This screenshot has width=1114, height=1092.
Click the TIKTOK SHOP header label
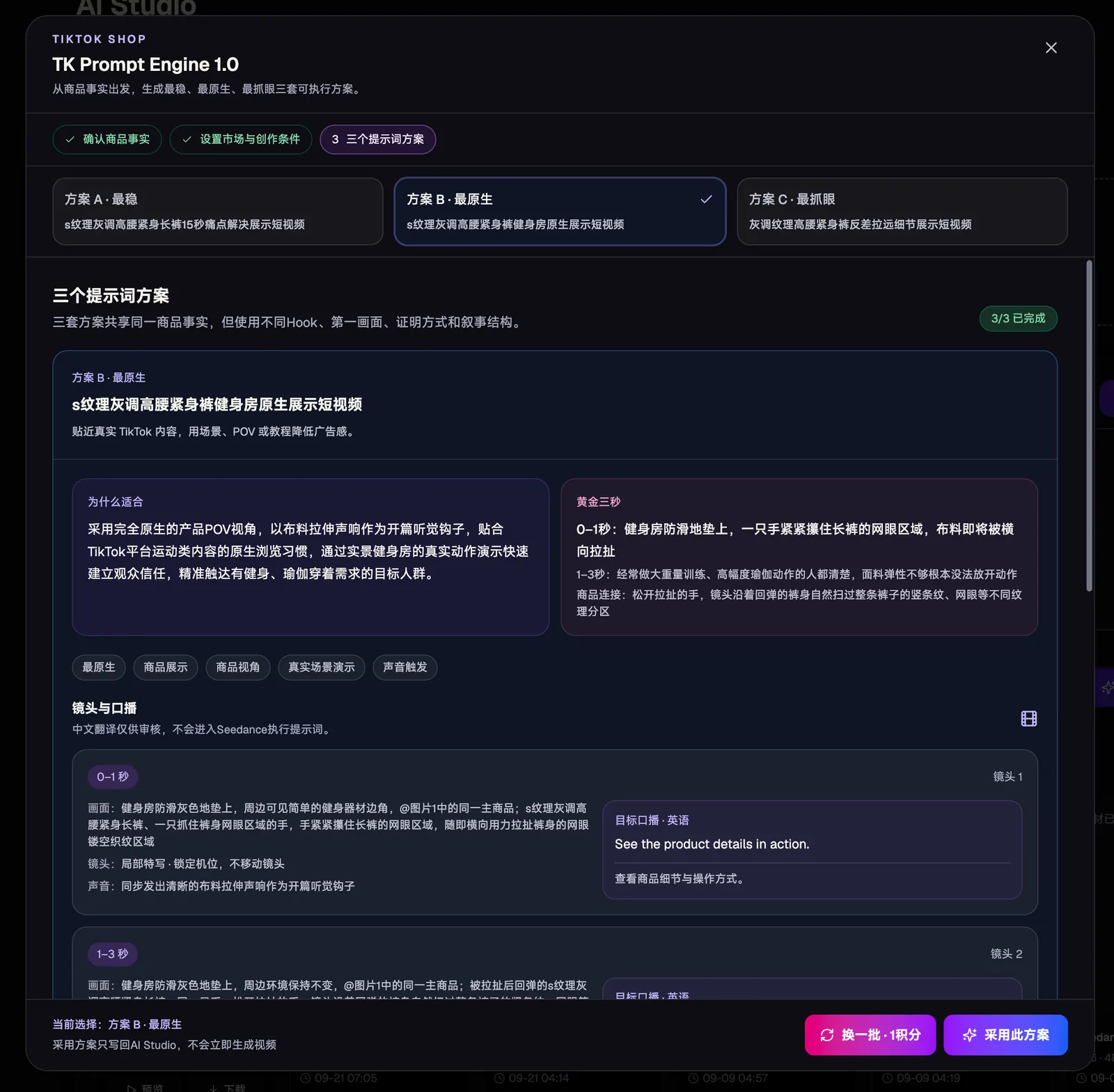[x=99, y=40]
